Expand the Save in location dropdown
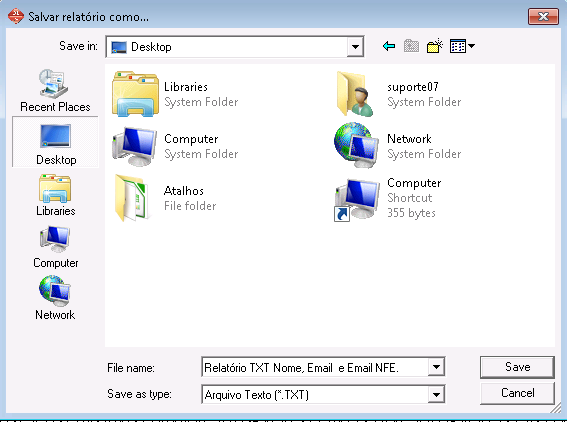567x422 pixels. (355, 47)
